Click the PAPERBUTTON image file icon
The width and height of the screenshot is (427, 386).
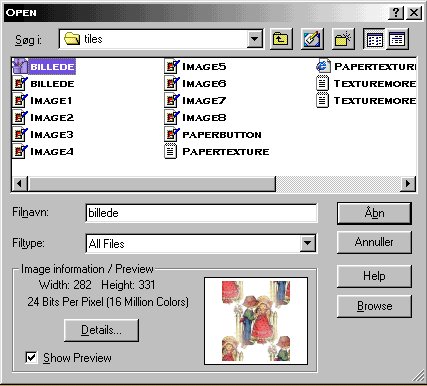(172, 134)
